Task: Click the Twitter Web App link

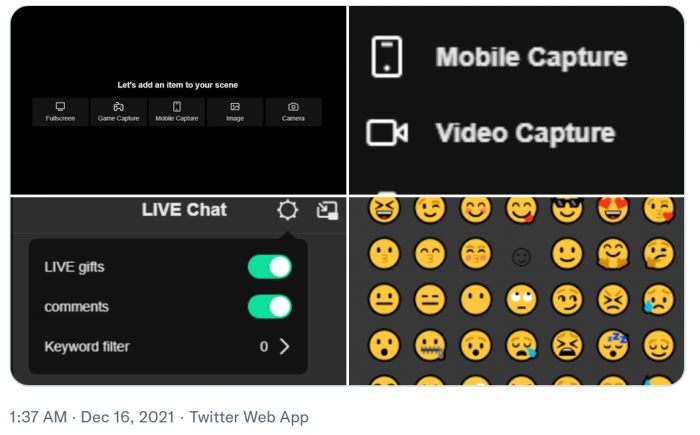Action: [249, 417]
